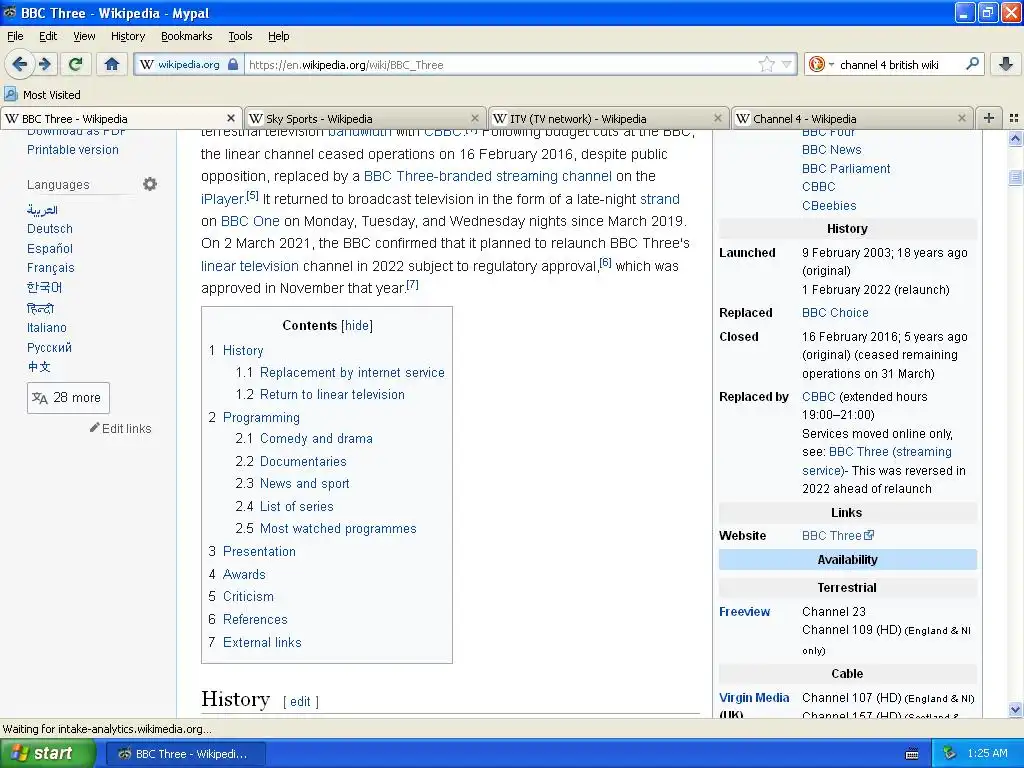Open the Printable version link
This screenshot has height=768, width=1024.
click(72, 150)
